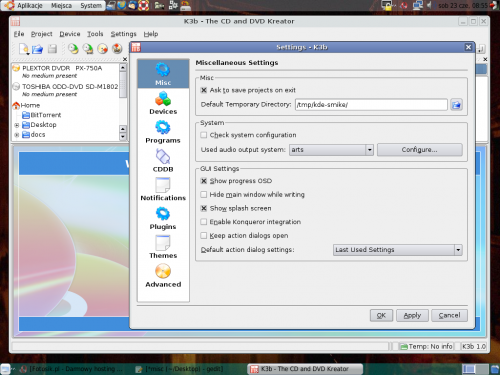Open the Devices settings section
This screenshot has height=375, width=500.
point(163,103)
